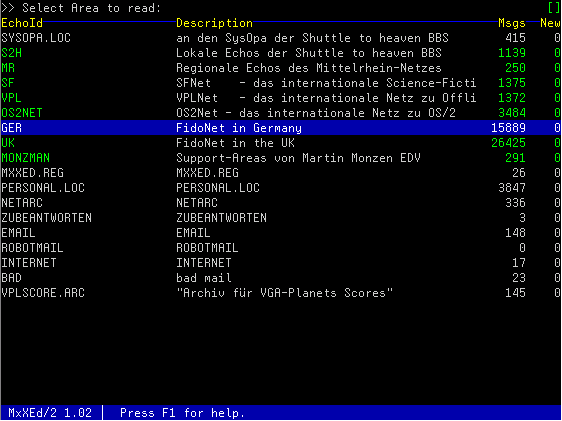The image size is (562, 421).
Task: Open the PERSONAL.LOC EchoId entry
Action: 43,188
